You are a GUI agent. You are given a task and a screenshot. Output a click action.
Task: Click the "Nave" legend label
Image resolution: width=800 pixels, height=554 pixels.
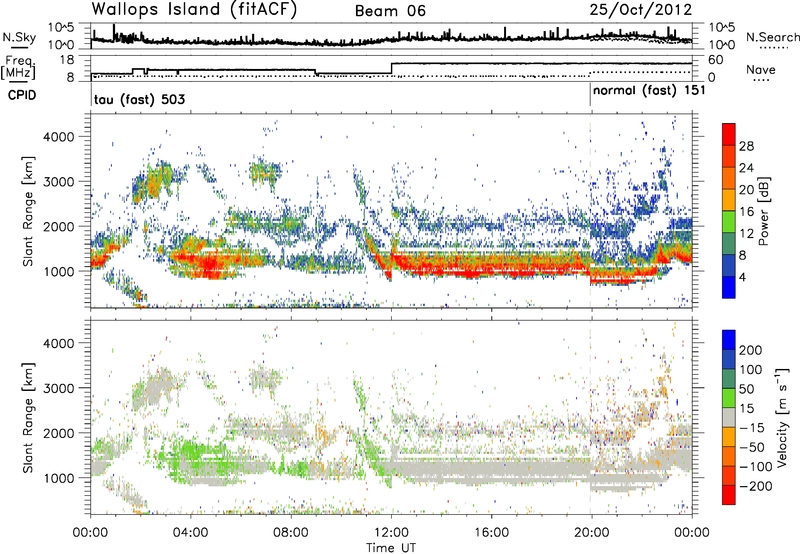(761, 70)
